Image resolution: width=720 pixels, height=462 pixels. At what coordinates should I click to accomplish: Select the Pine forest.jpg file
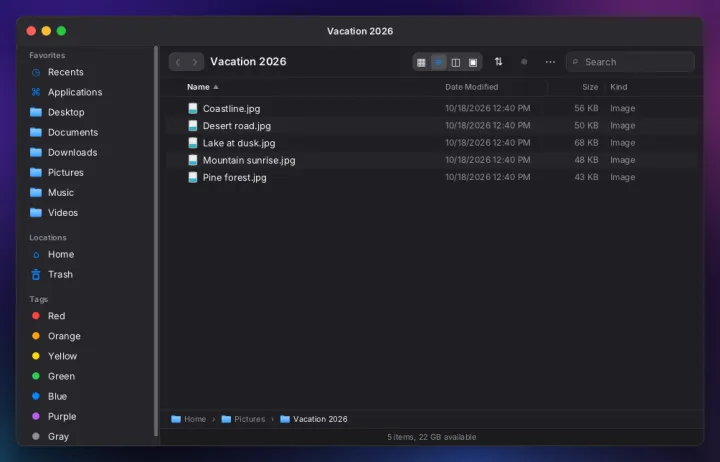tap(432, 177)
